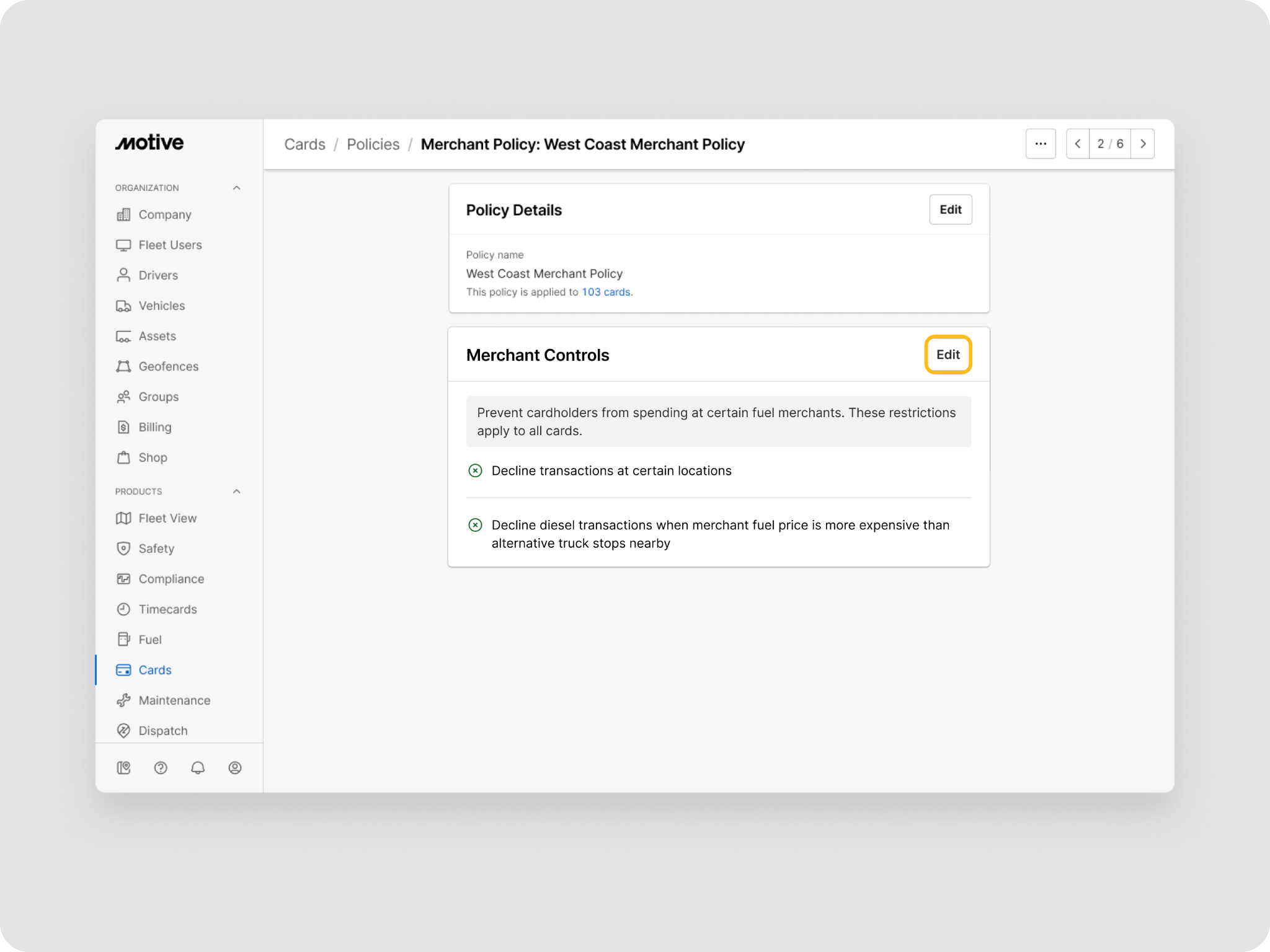
Task: Click the page title 'Merchant Policy: West Coast Merchant Policy'
Action: click(583, 144)
